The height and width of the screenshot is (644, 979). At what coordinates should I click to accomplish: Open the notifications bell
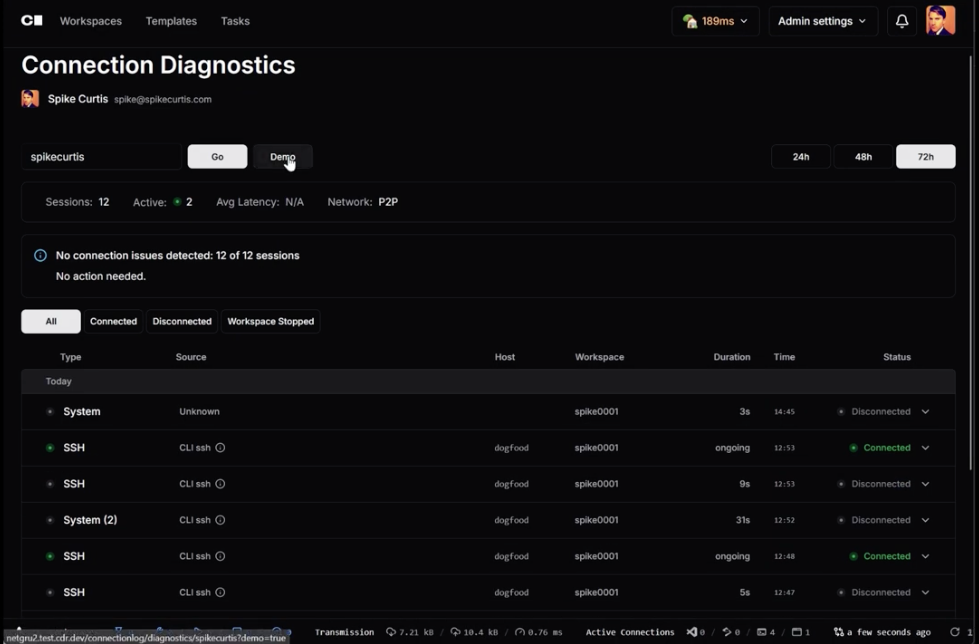(902, 21)
